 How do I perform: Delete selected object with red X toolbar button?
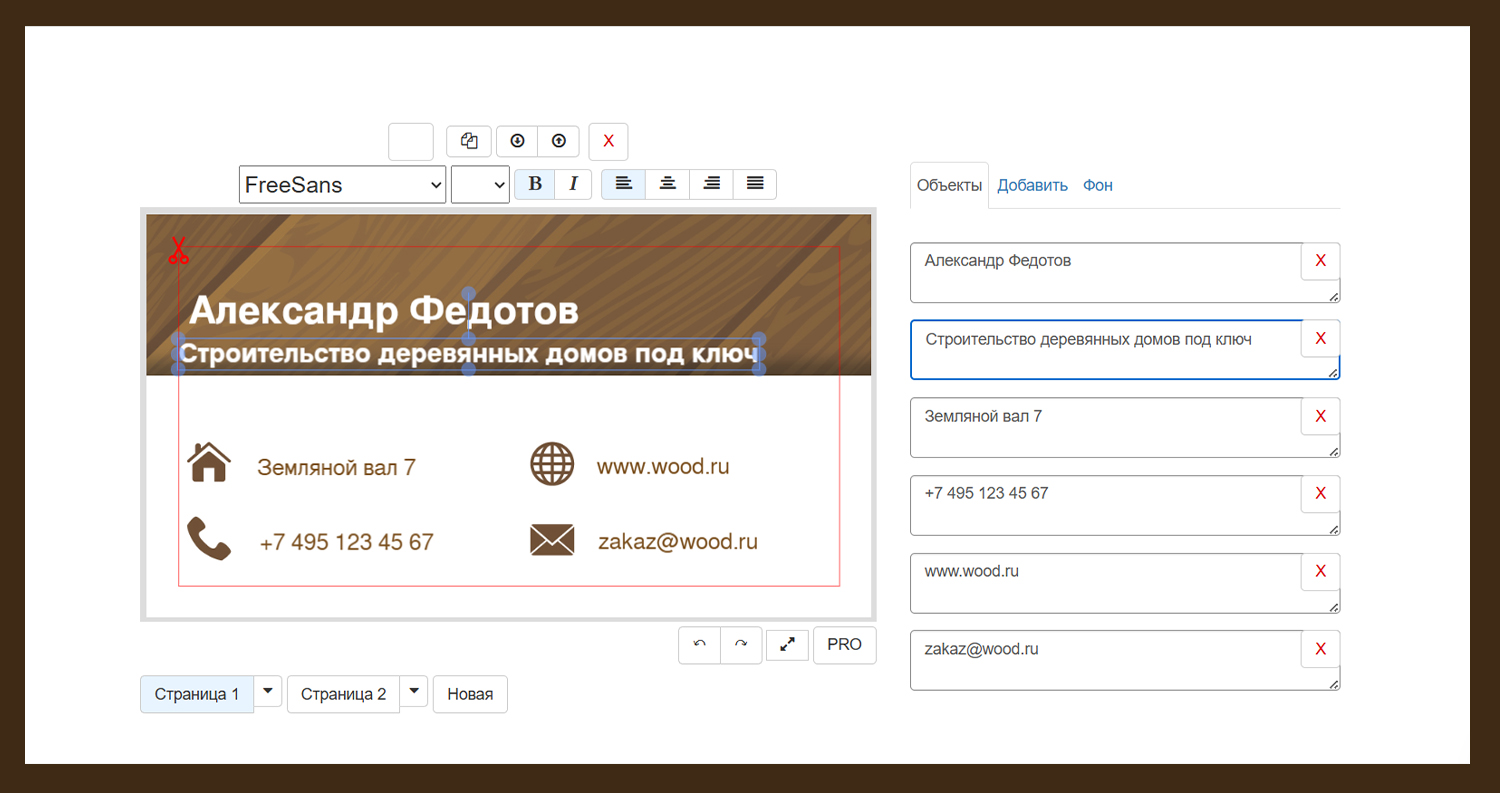click(x=608, y=141)
